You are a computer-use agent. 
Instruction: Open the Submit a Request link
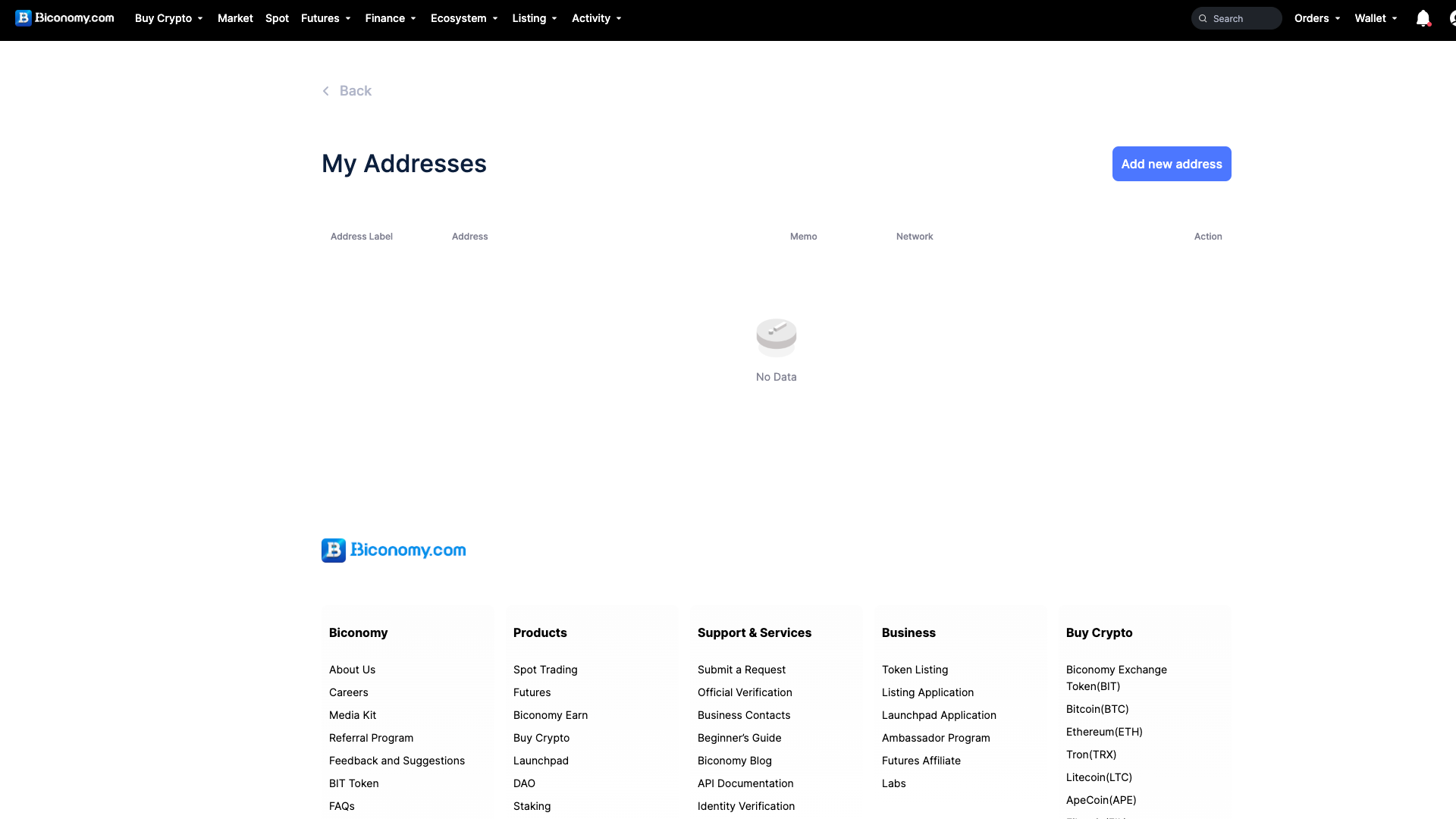click(742, 670)
